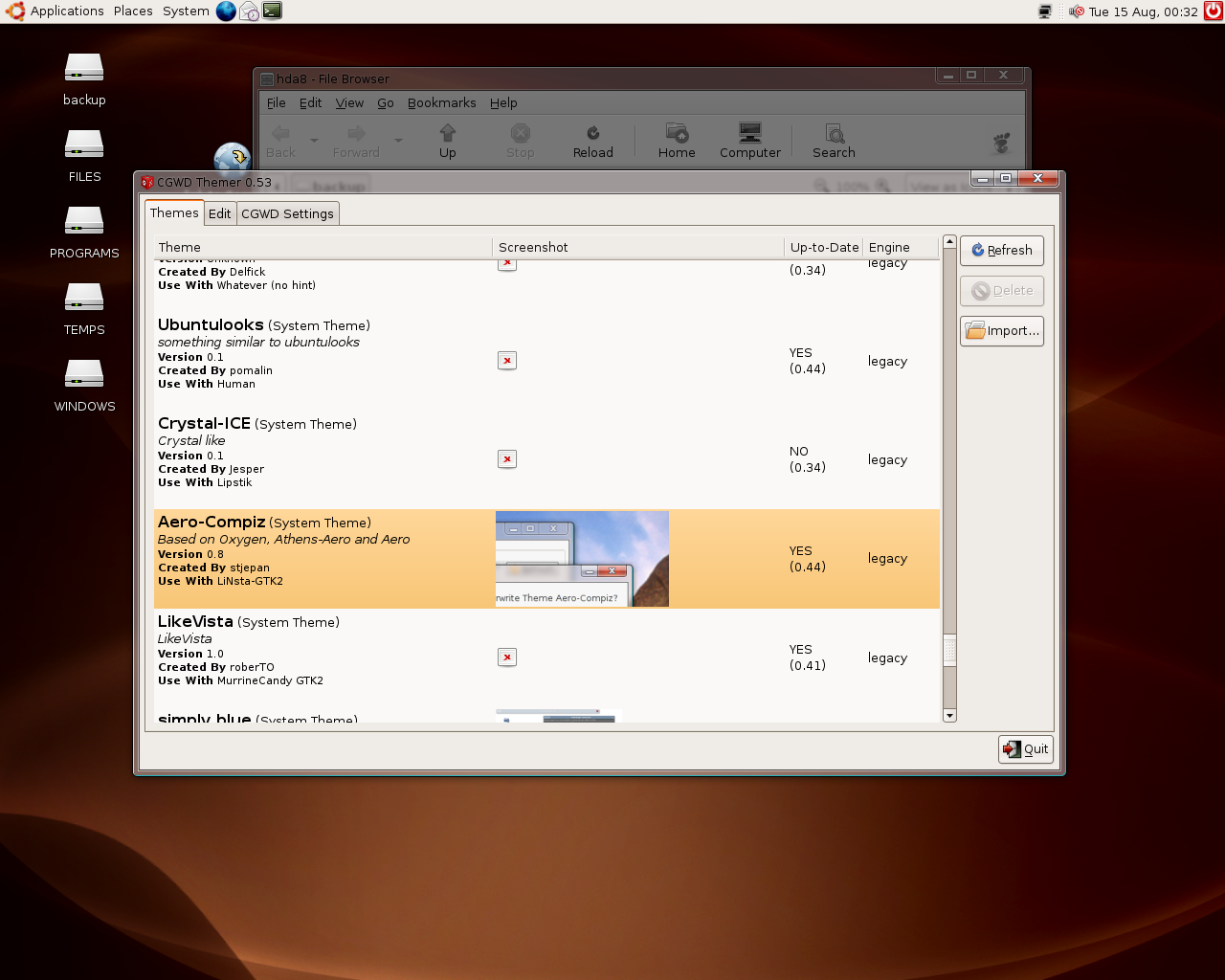Open the CGWD Settings tab
The image size is (1225, 980).
pyautogui.click(x=287, y=213)
